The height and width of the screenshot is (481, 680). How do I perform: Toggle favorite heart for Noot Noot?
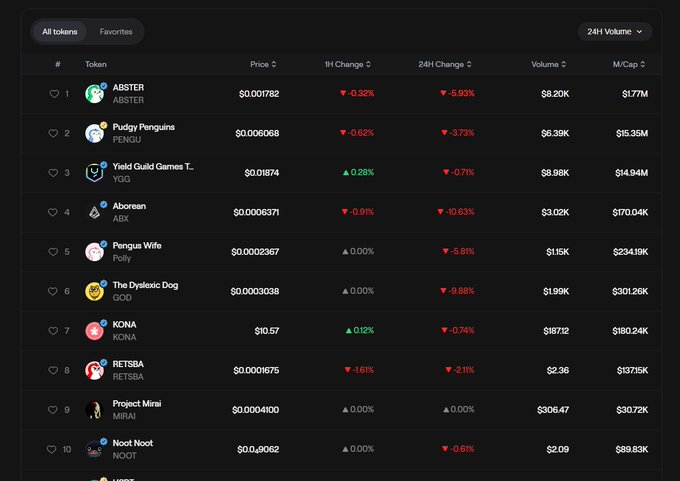tap(51, 449)
